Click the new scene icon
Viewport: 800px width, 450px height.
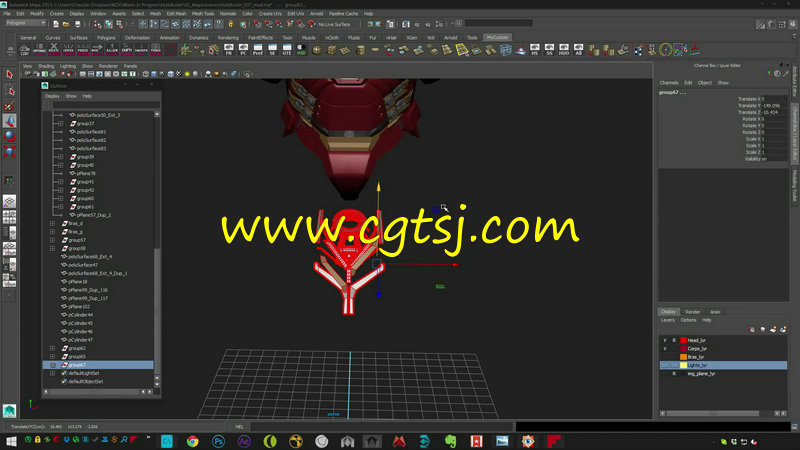tap(56, 24)
